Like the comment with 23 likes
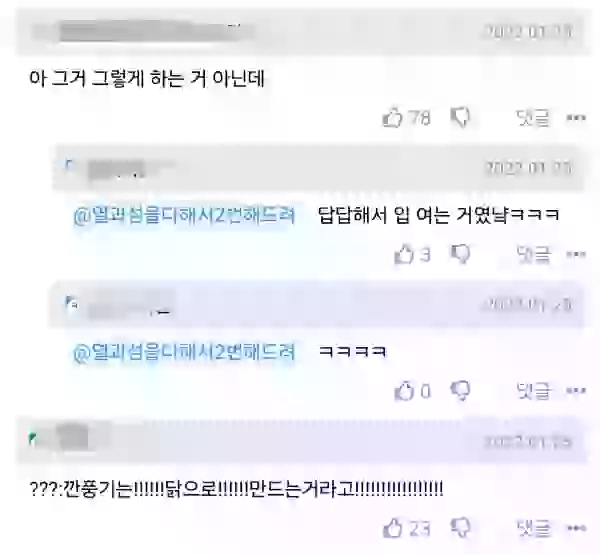 coord(392,528)
